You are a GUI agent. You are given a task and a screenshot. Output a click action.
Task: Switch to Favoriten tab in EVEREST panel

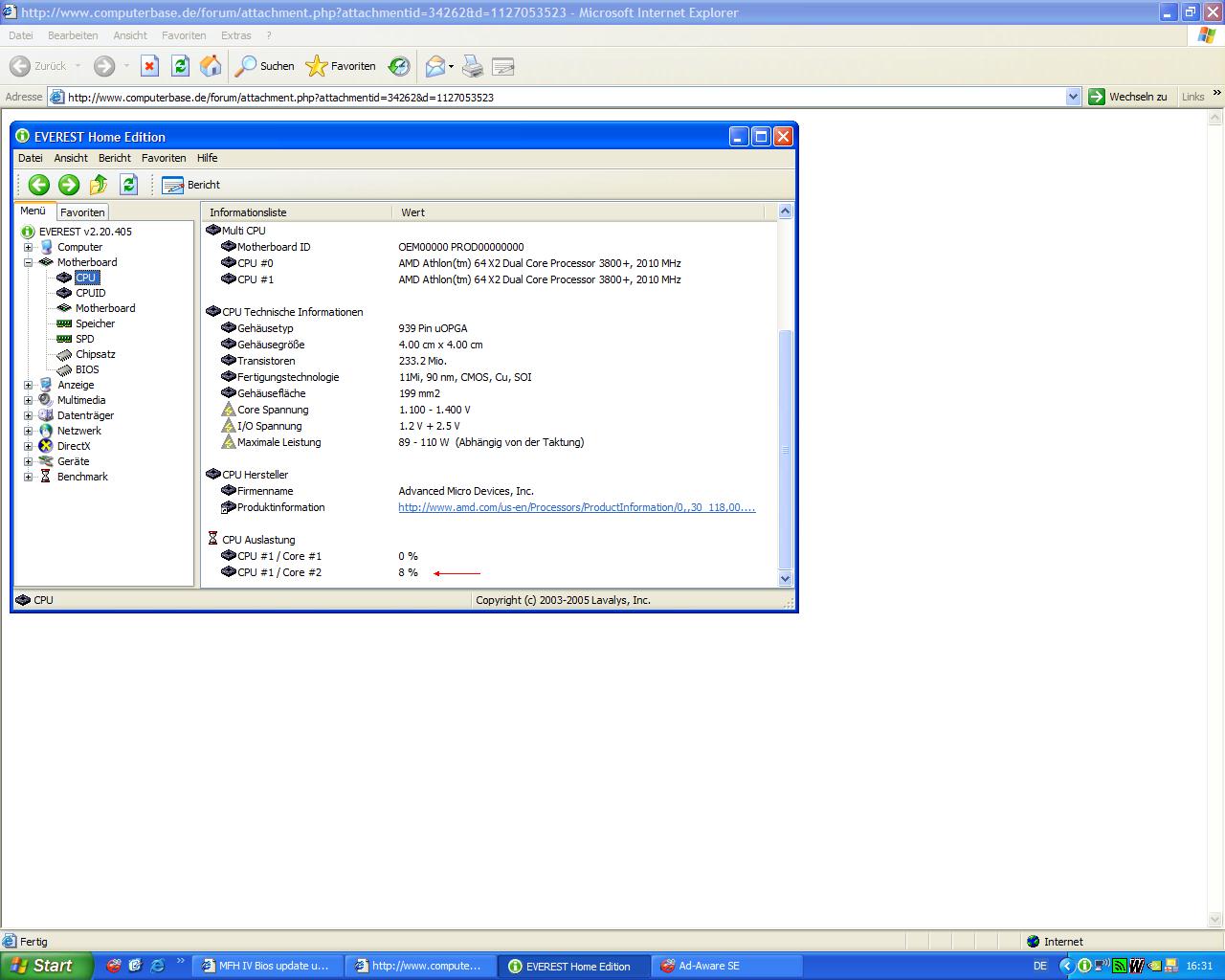82,212
